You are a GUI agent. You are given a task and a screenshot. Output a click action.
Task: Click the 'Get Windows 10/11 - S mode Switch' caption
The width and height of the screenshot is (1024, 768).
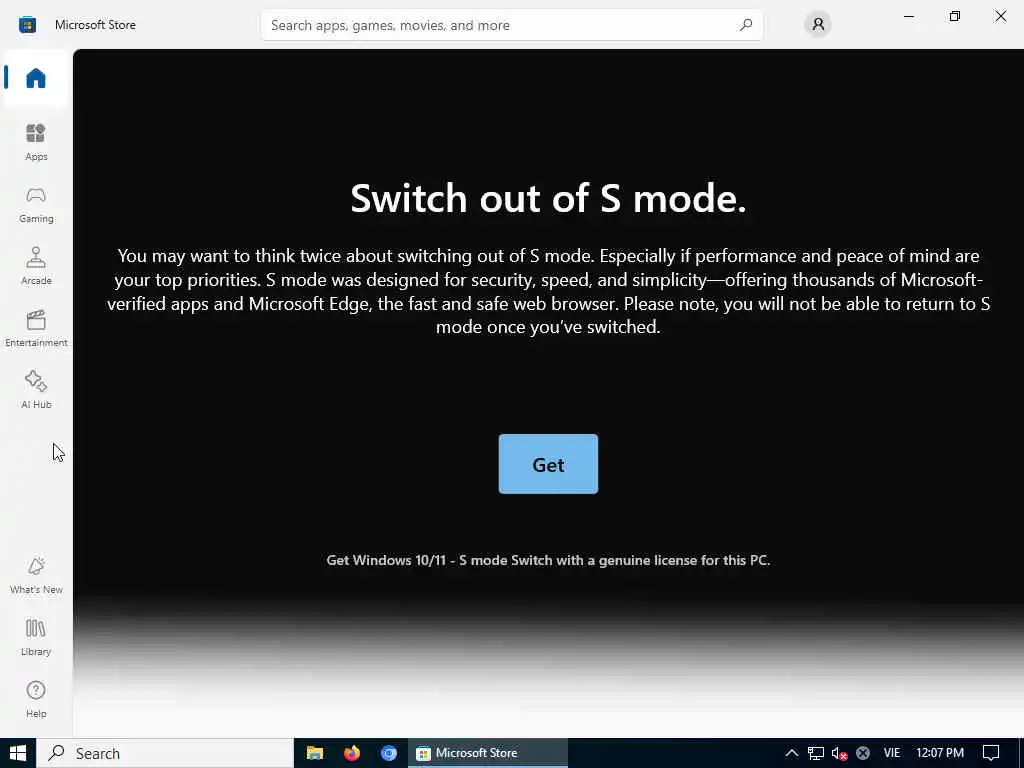pos(548,560)
